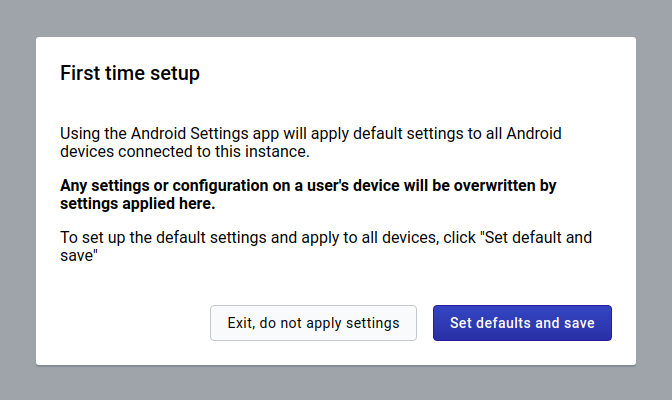Click the Set defaults and save button
The width and height of the screenshot is (672, 400).
[x=522, y=323]
